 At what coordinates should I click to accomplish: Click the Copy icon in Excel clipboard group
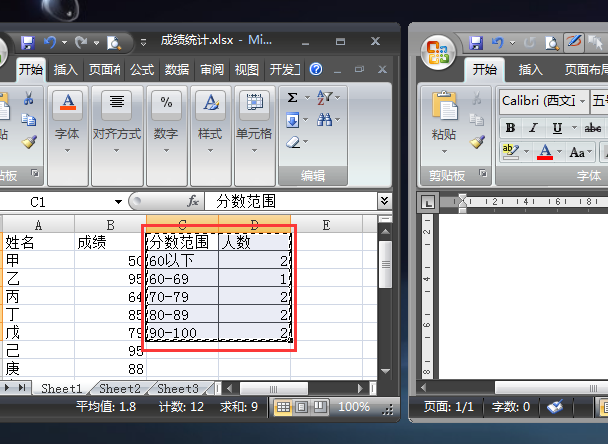(x=29, y=120)
